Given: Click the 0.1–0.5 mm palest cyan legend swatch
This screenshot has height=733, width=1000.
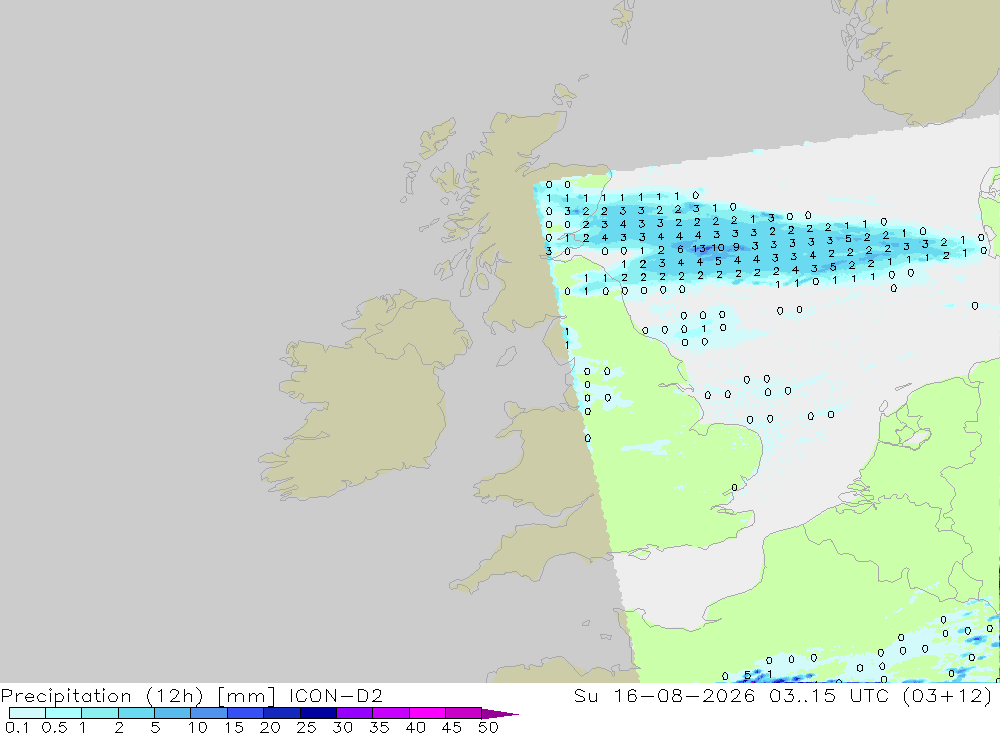Looking at the screenshot, I should click(x=27, y=713).
